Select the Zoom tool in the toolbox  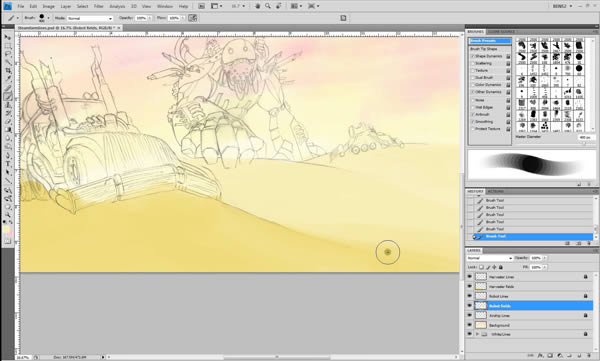tap(7, 215)
